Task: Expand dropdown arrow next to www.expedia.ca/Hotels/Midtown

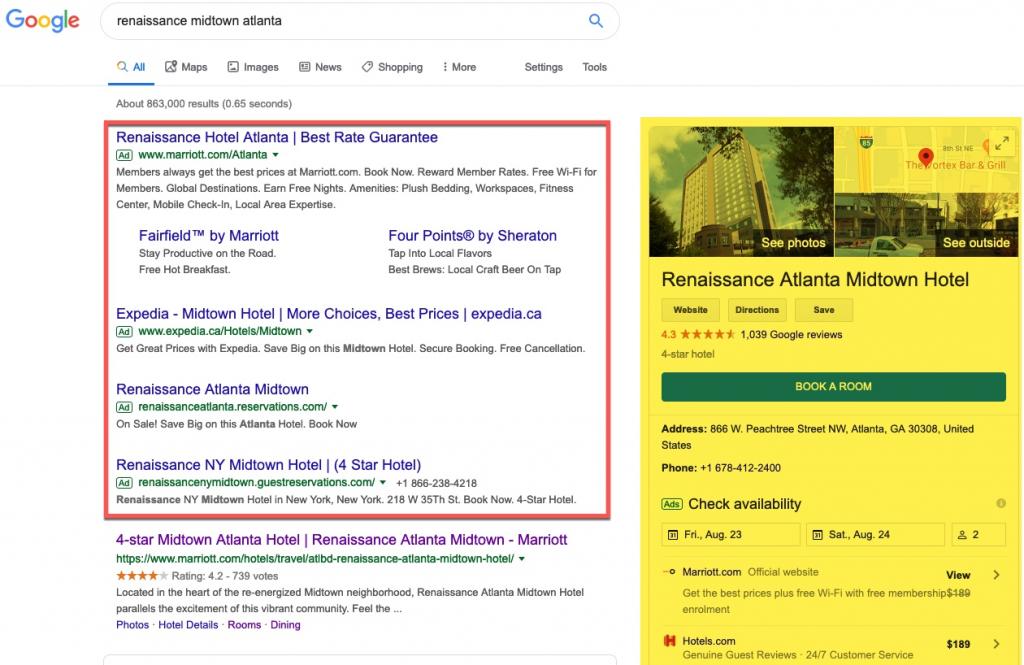Action: (x=310, y=331)
